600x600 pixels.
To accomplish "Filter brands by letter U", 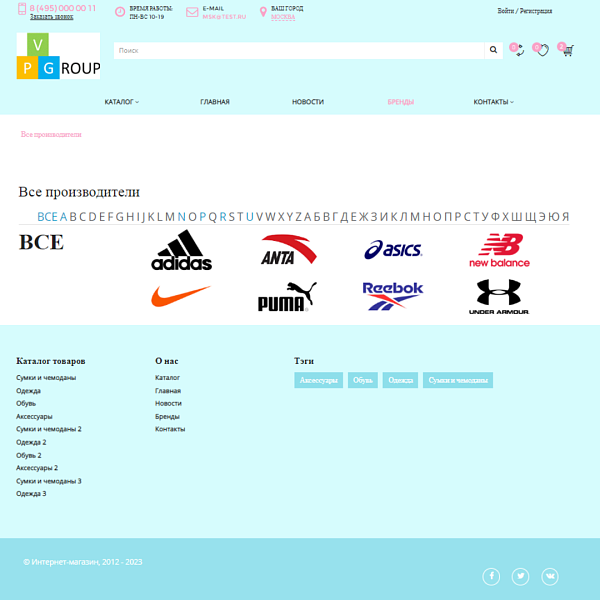I will [250, 217].
